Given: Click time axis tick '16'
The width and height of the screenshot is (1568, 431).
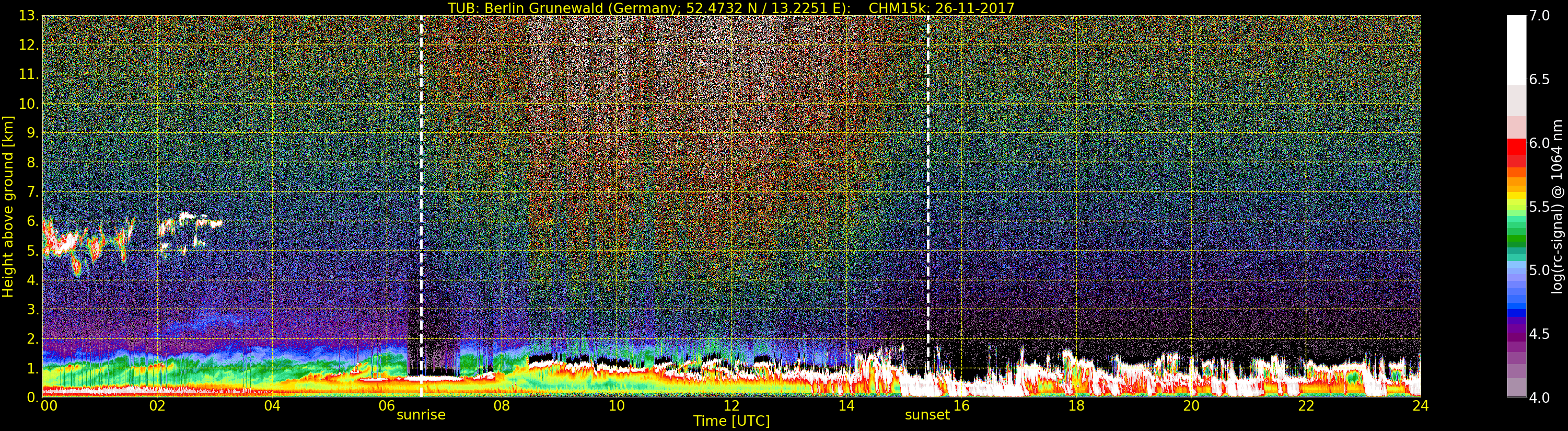Looking at the screenshot, I should pos(962,405).
